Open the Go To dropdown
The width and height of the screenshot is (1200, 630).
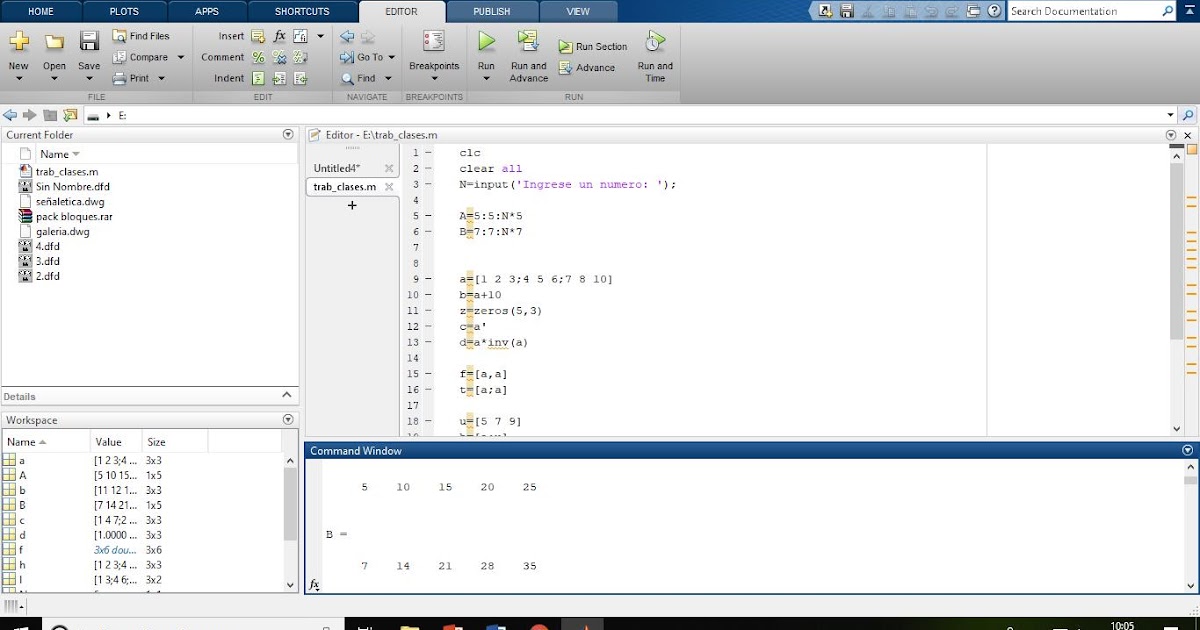pos(369,57)
